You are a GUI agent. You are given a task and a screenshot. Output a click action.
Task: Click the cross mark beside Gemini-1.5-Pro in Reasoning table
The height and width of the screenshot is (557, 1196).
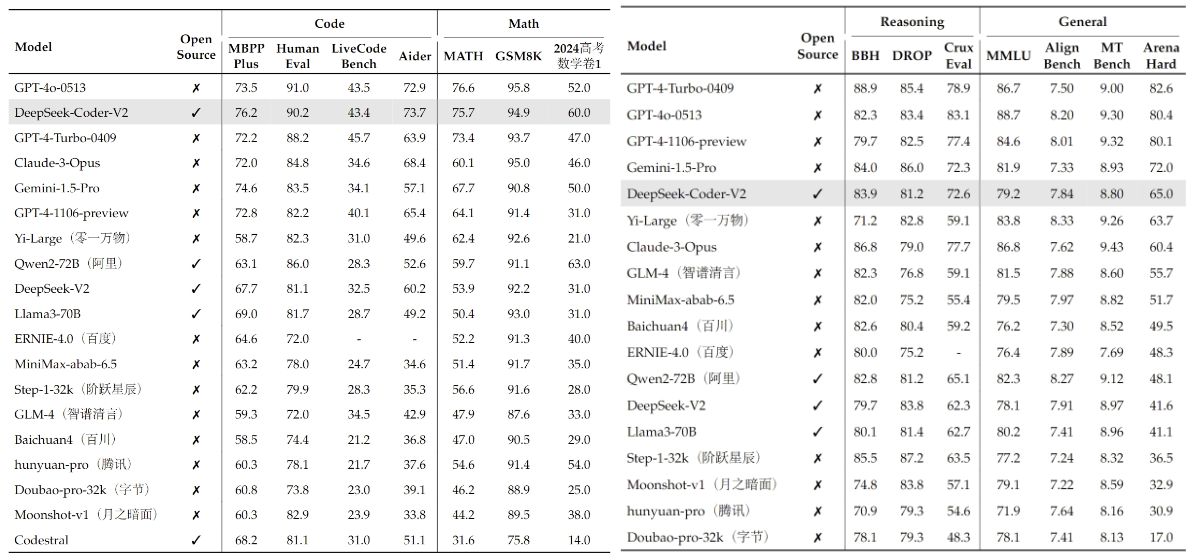tap(818, 168)
